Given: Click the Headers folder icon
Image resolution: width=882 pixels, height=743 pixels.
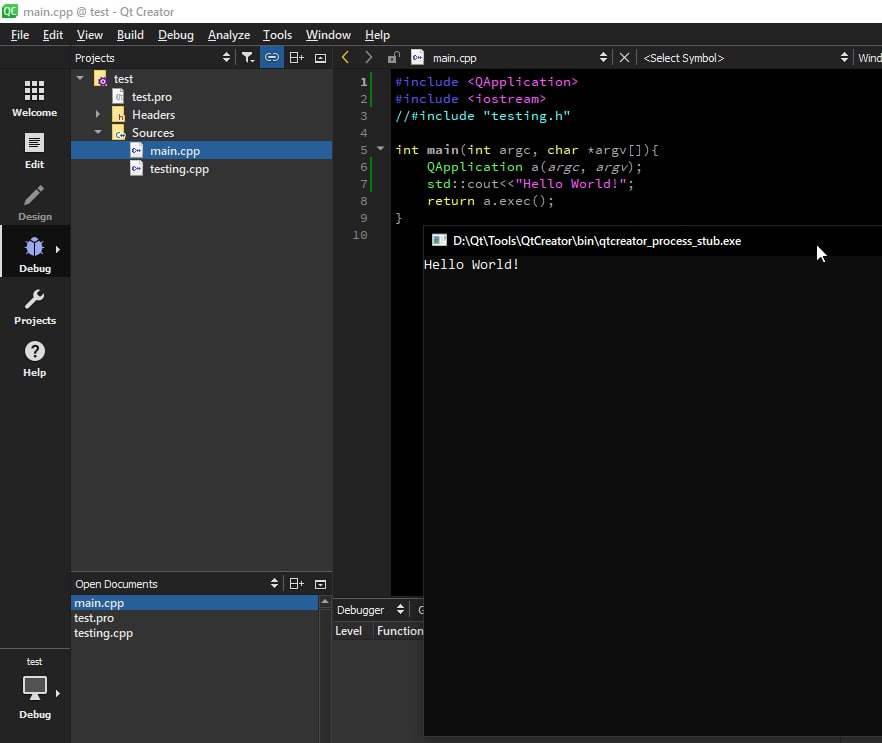Looking at the screenshot, I should (x=119, y=115).
